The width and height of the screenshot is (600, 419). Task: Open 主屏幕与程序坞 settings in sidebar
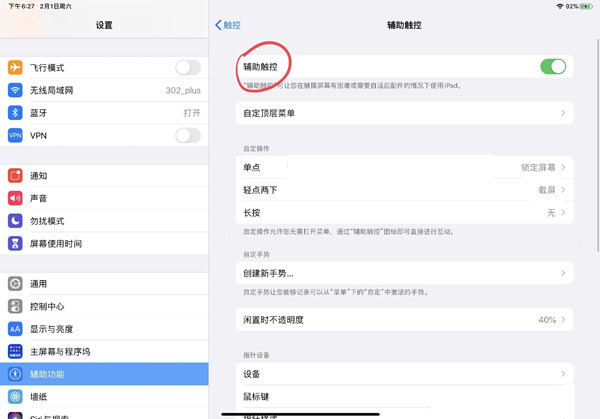click(104, 351)
